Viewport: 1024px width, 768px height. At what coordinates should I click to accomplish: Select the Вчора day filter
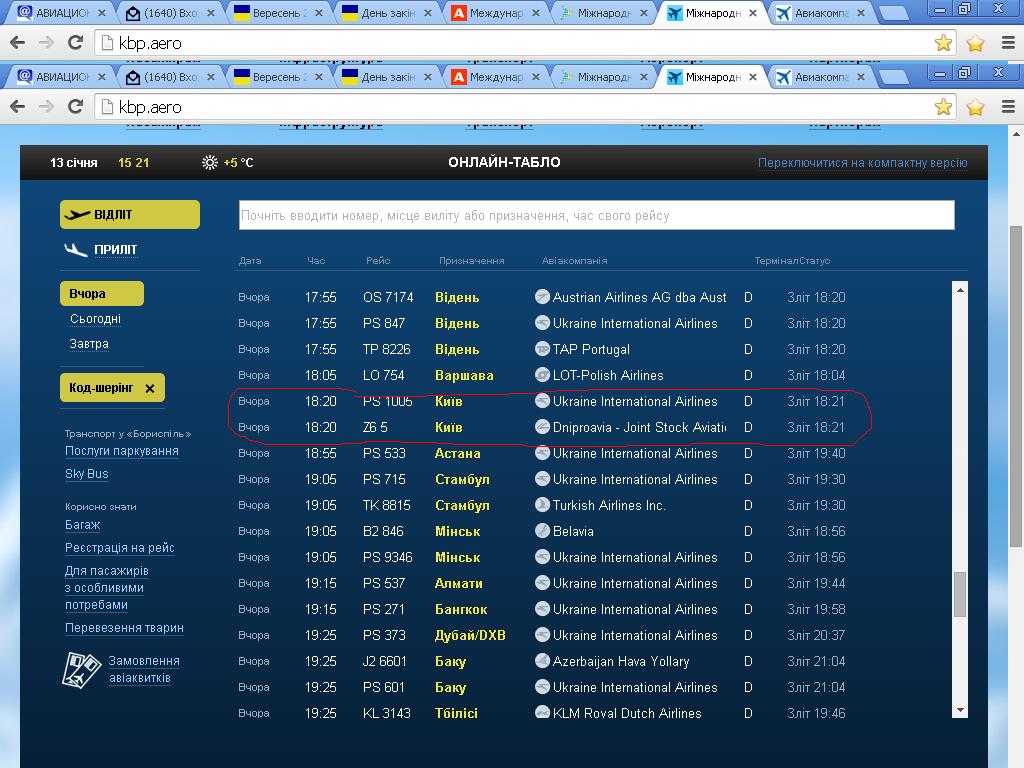coord(88,294)
